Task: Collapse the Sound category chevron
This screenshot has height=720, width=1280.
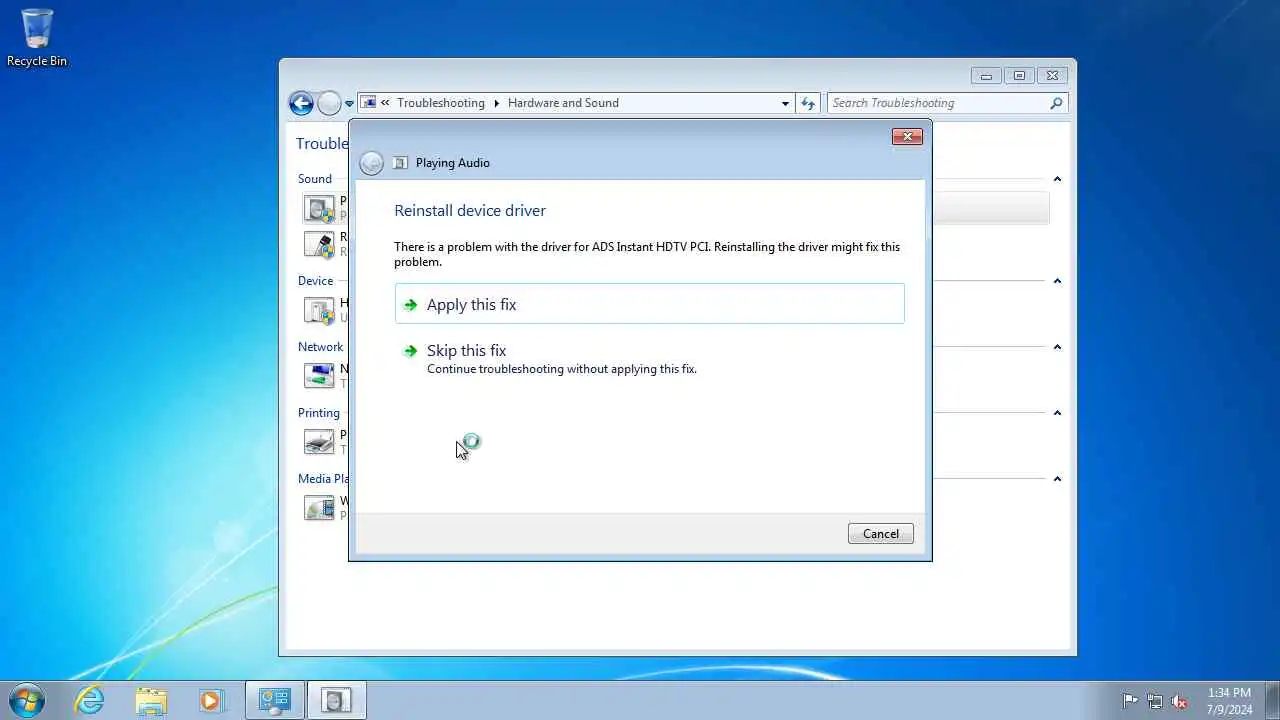Action: click(x=1057, y=179)
